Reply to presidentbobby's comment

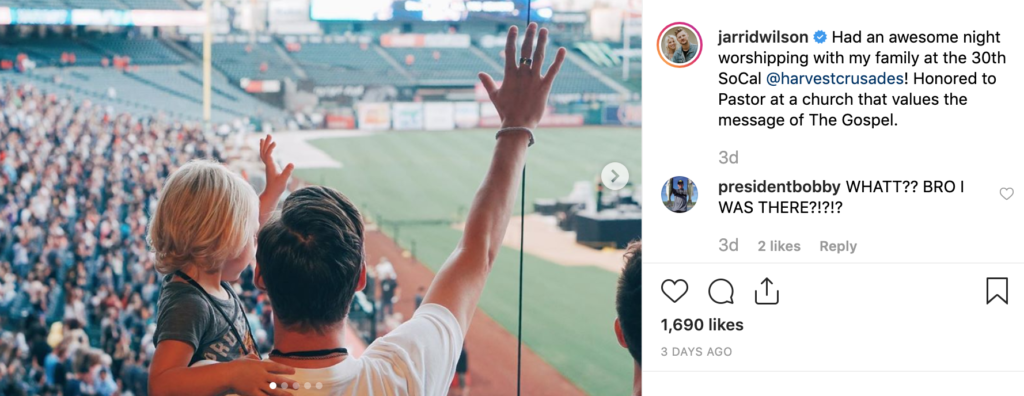(x=838, y=246)
